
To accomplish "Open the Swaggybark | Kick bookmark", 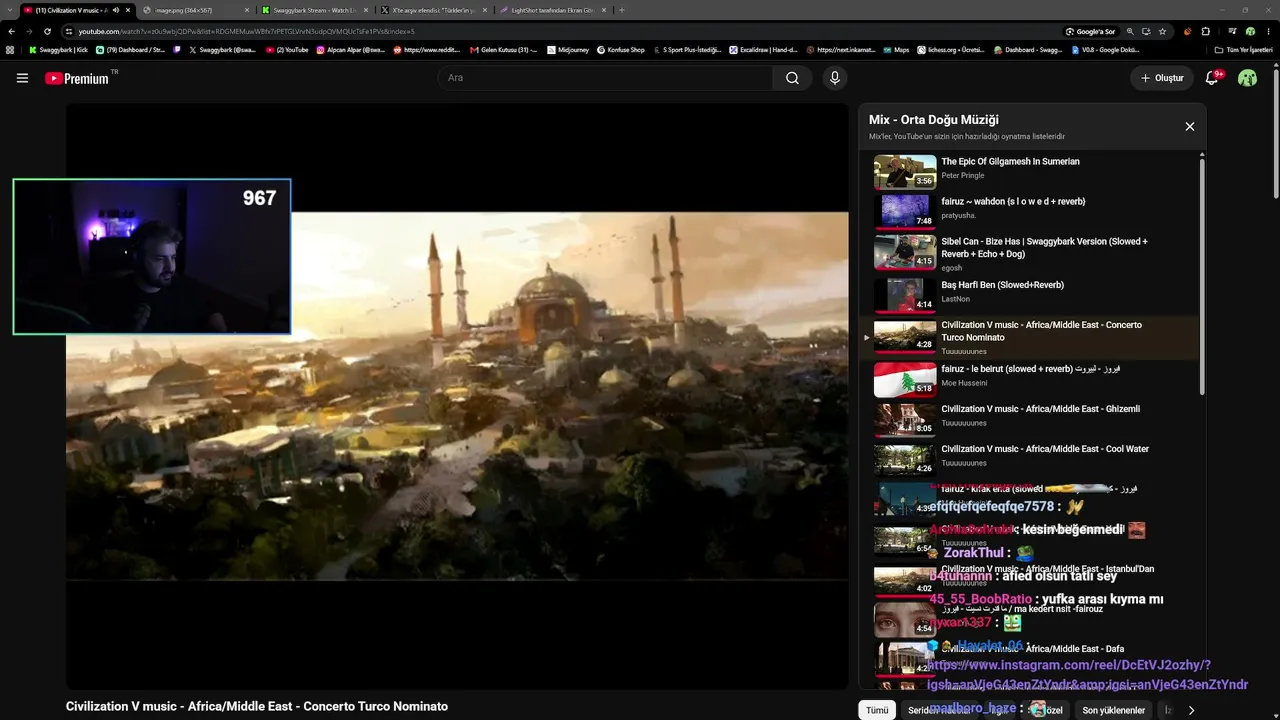I will [x=59, y=49].
